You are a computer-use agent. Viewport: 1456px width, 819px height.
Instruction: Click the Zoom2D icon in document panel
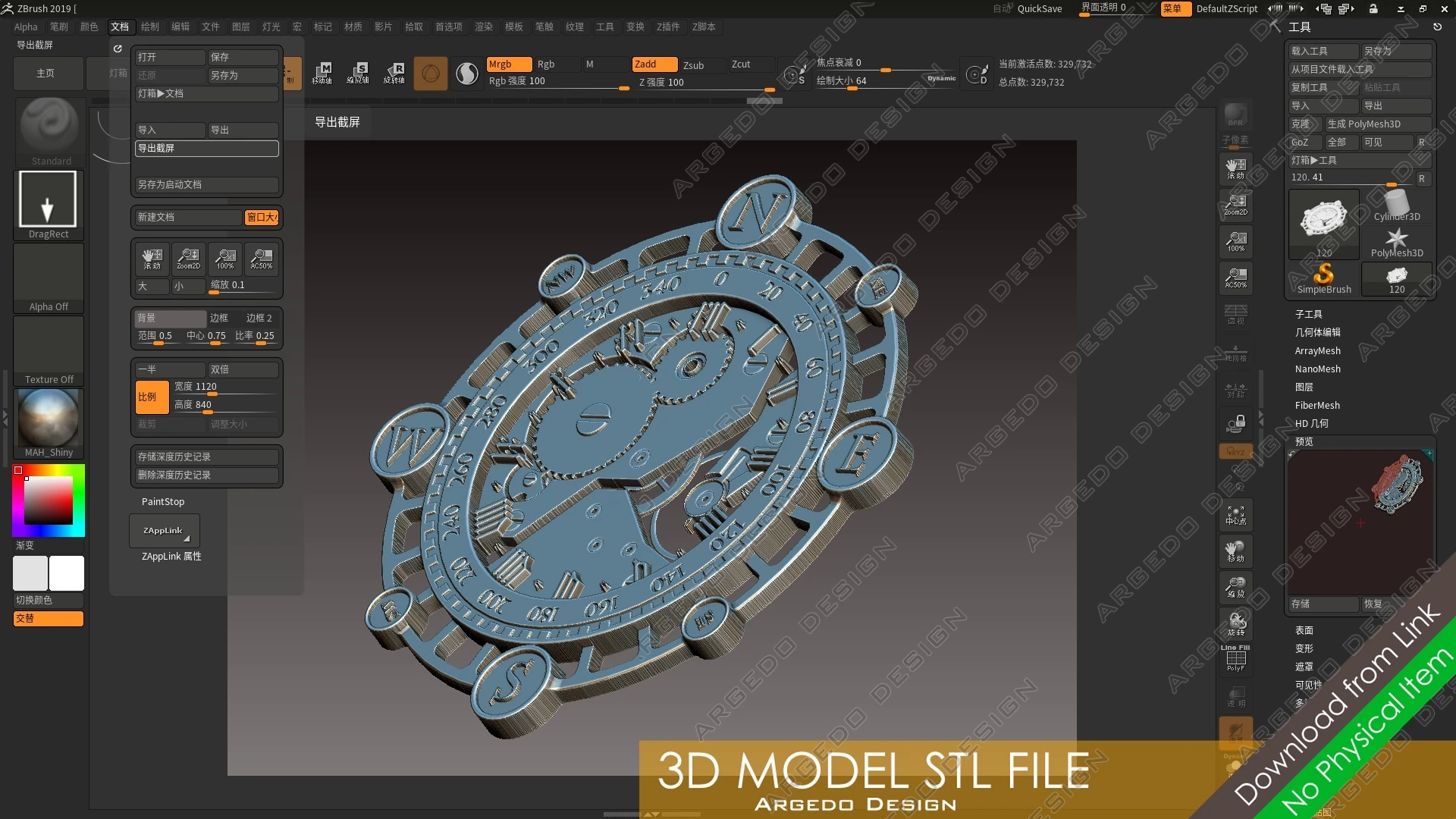189,259
